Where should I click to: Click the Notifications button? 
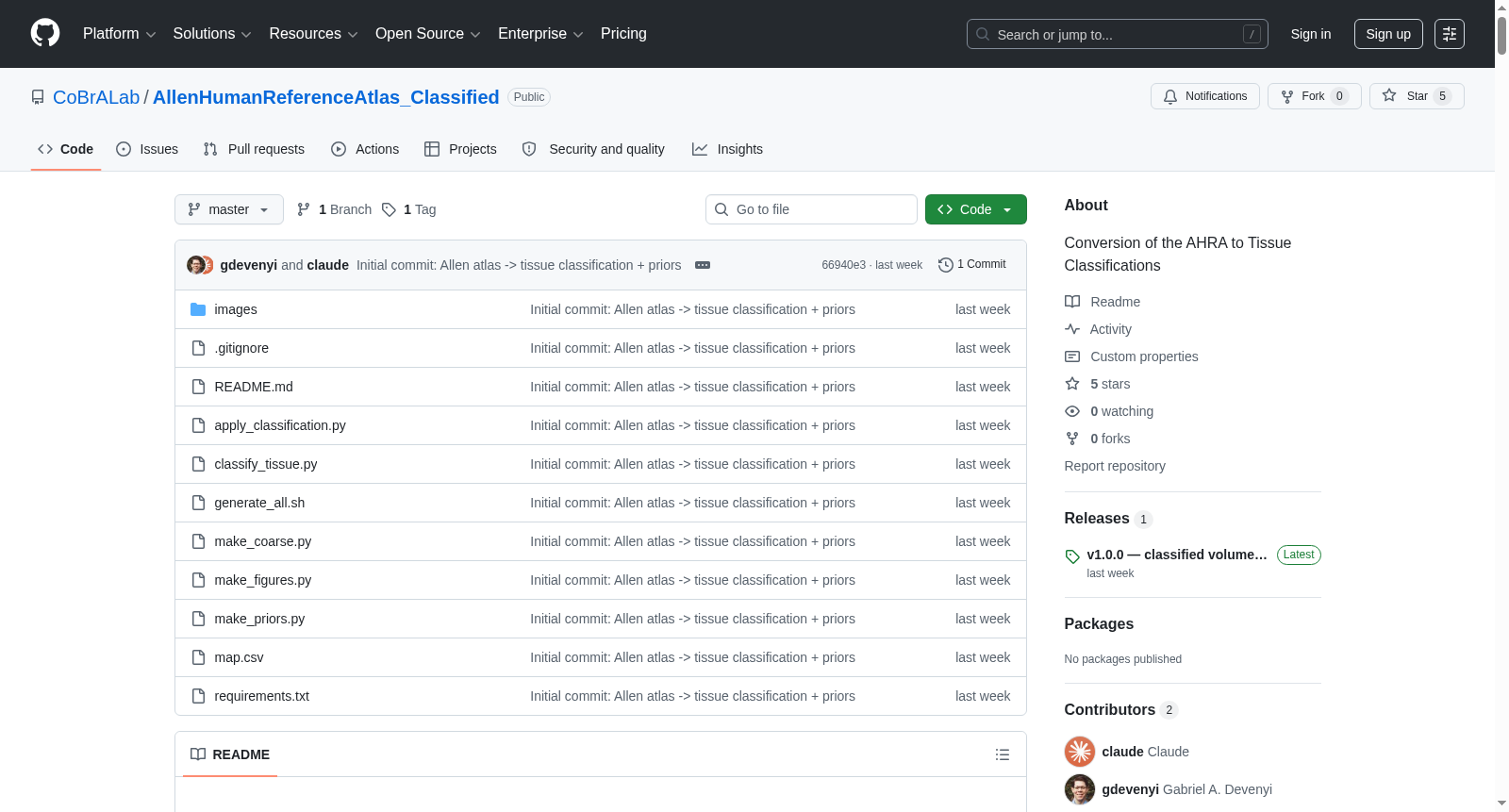click(1205, 96)
